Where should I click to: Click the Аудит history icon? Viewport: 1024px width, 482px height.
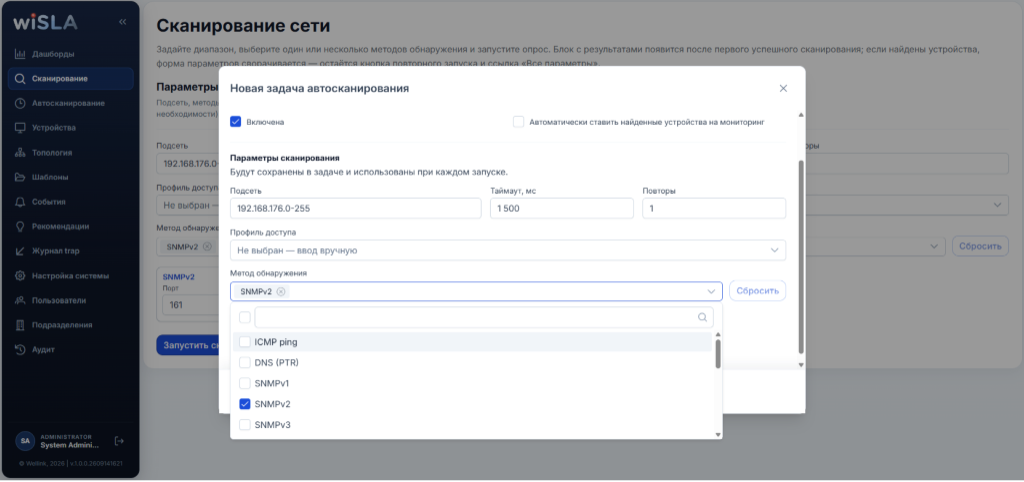tap(20, 349)
